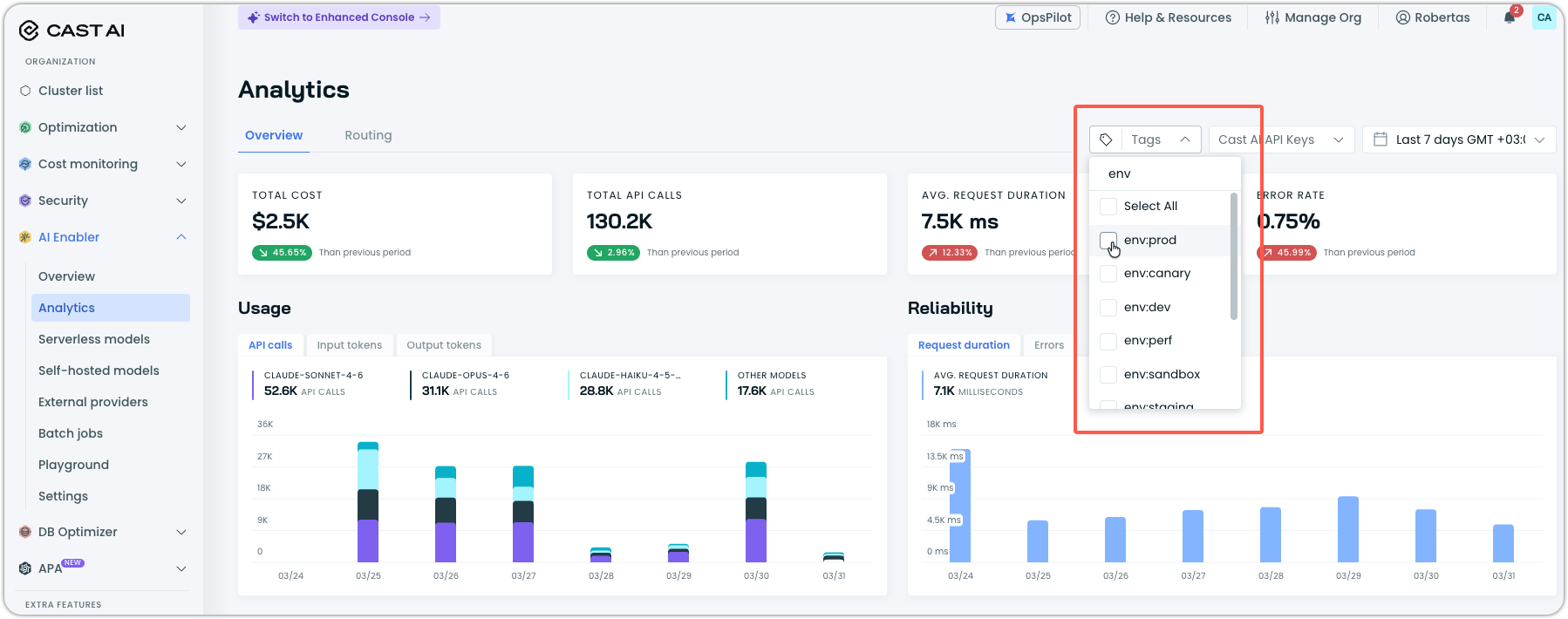This screenshot has height=619, width=1568.
Task: Open External providers page
Action: coord(93,402)
